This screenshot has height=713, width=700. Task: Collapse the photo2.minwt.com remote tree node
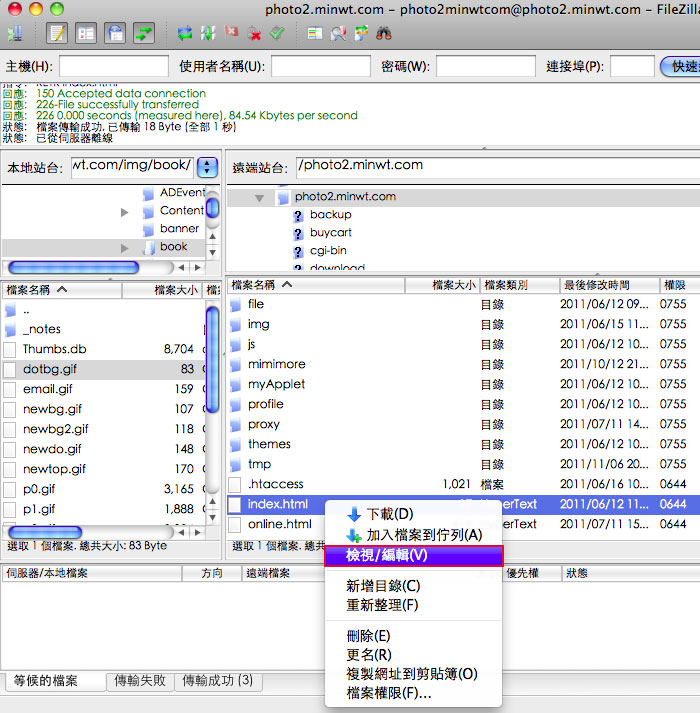click(x=259, y=198)
